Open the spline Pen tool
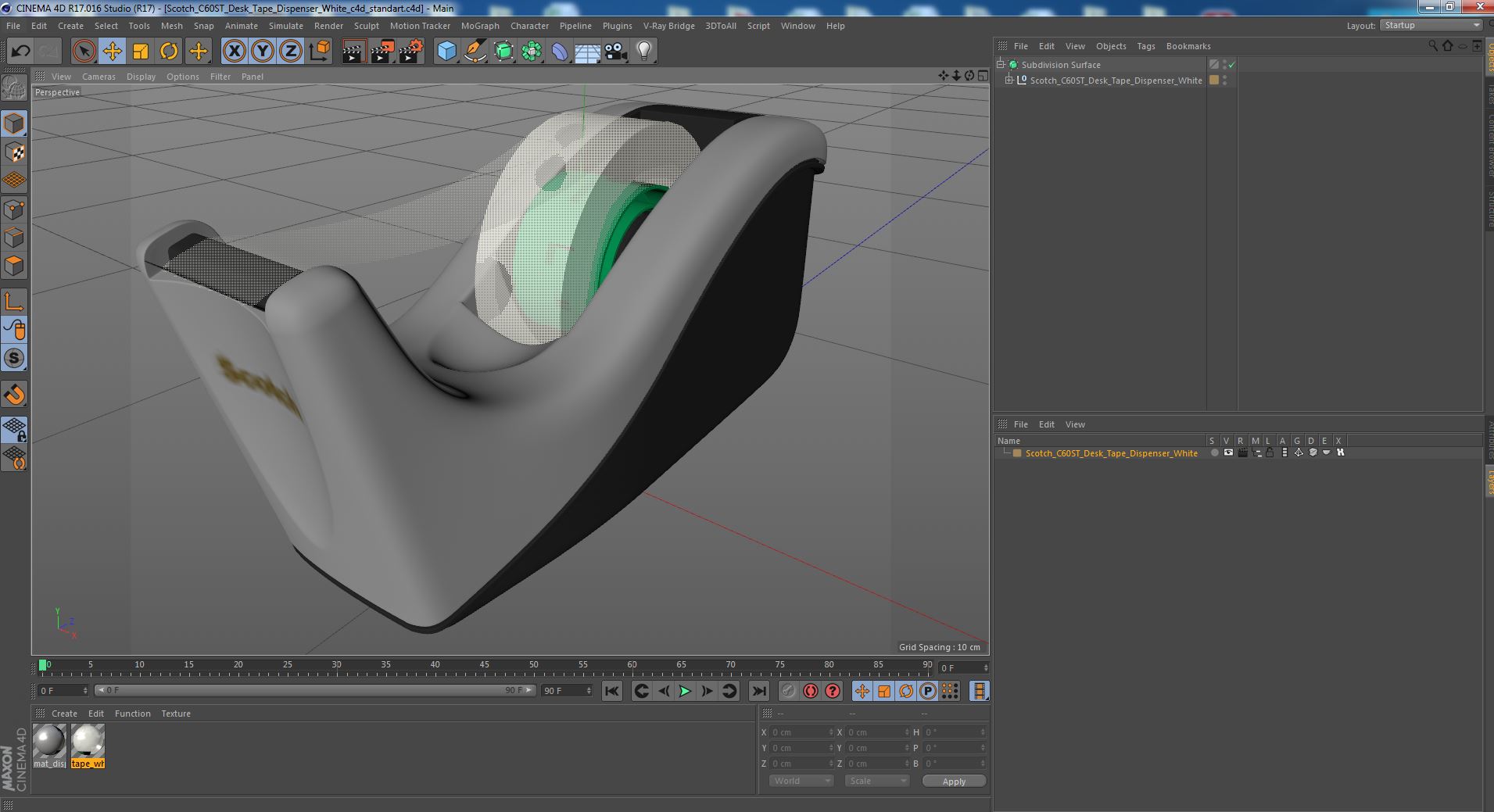 point(475,52)
